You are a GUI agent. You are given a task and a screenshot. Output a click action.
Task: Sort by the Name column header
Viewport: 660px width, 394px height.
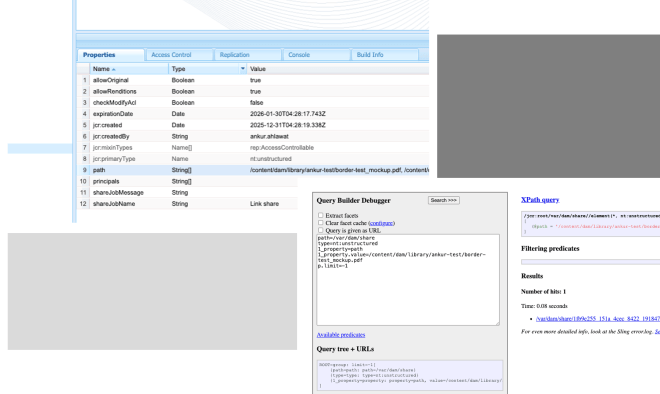pos(129,69)
